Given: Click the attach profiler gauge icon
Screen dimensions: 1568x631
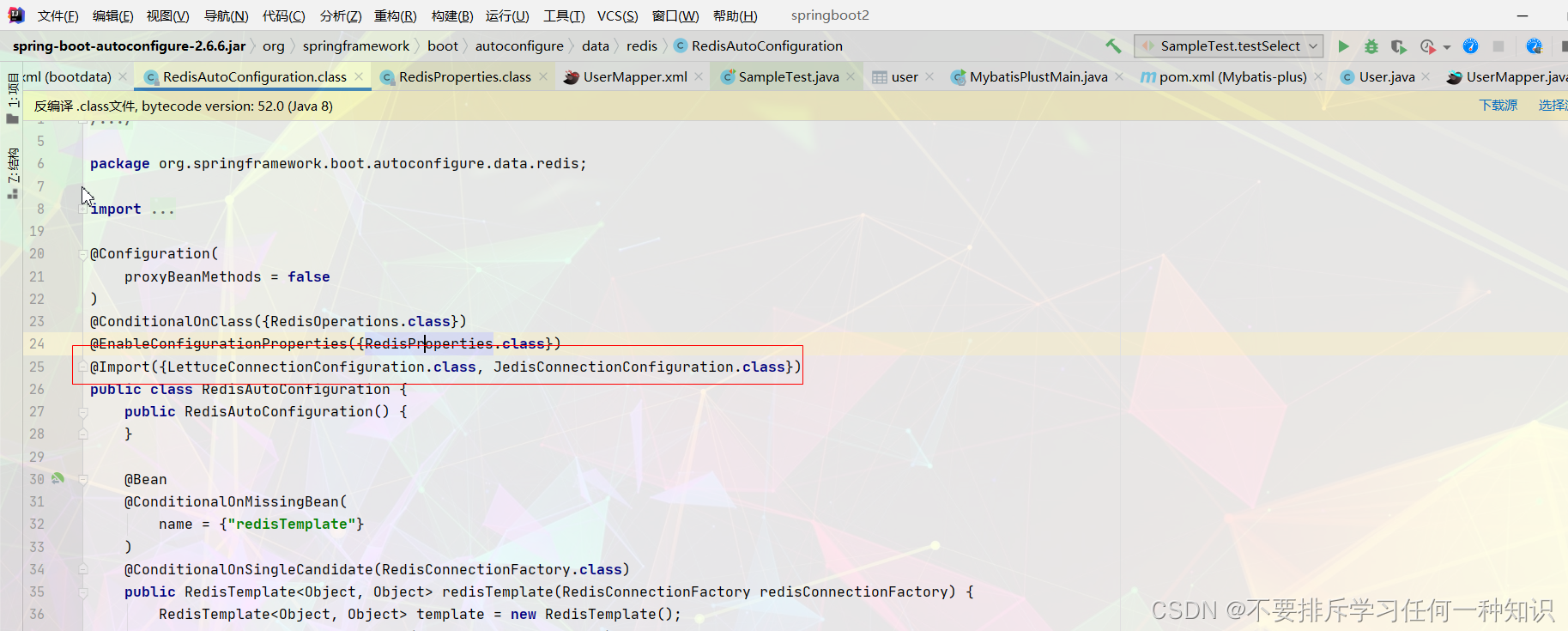Looking at the screenshot, I should tap(1534, 46).
